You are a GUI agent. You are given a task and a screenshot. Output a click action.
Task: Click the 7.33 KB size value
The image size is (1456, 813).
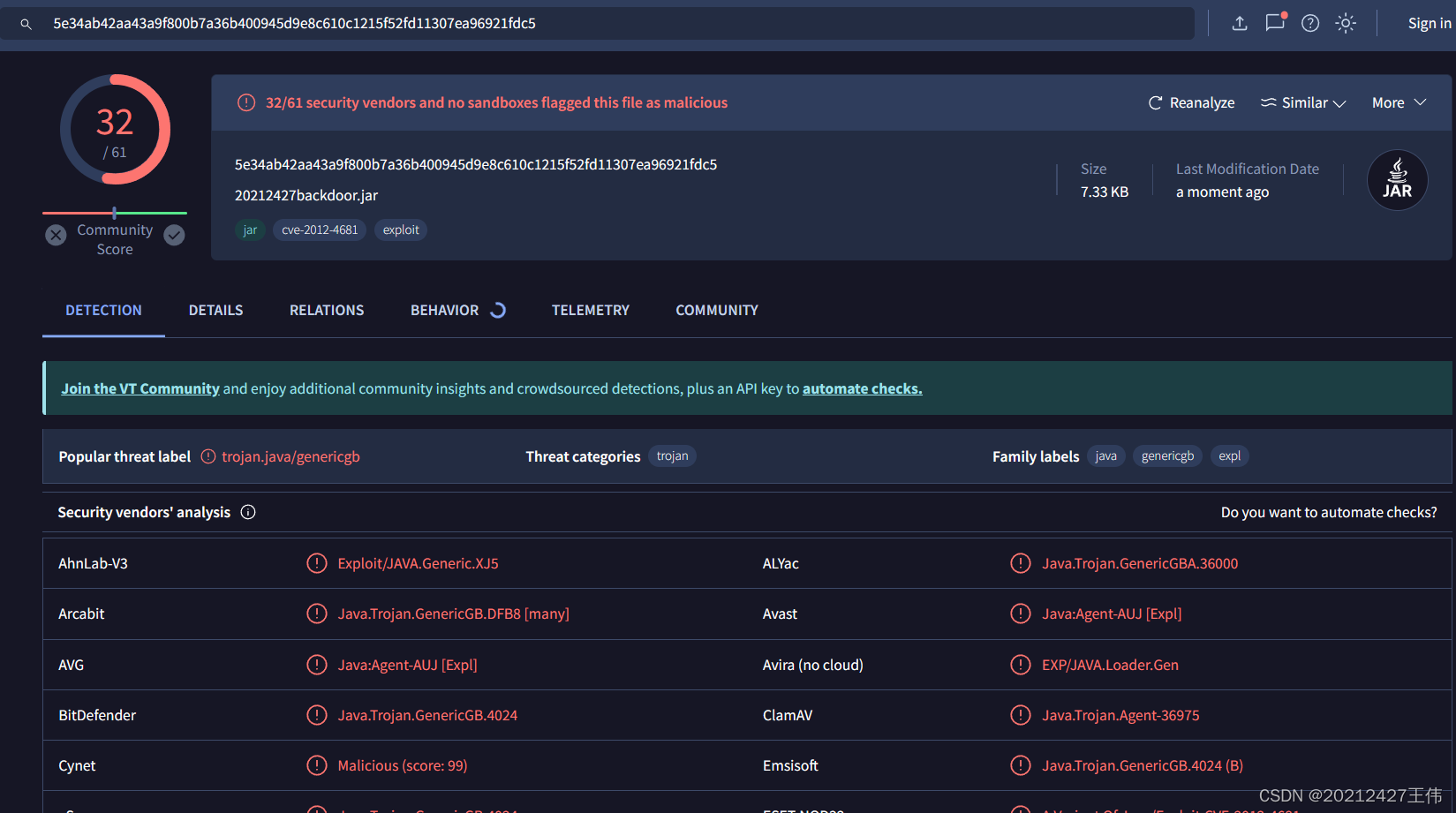click(1105, 192)
